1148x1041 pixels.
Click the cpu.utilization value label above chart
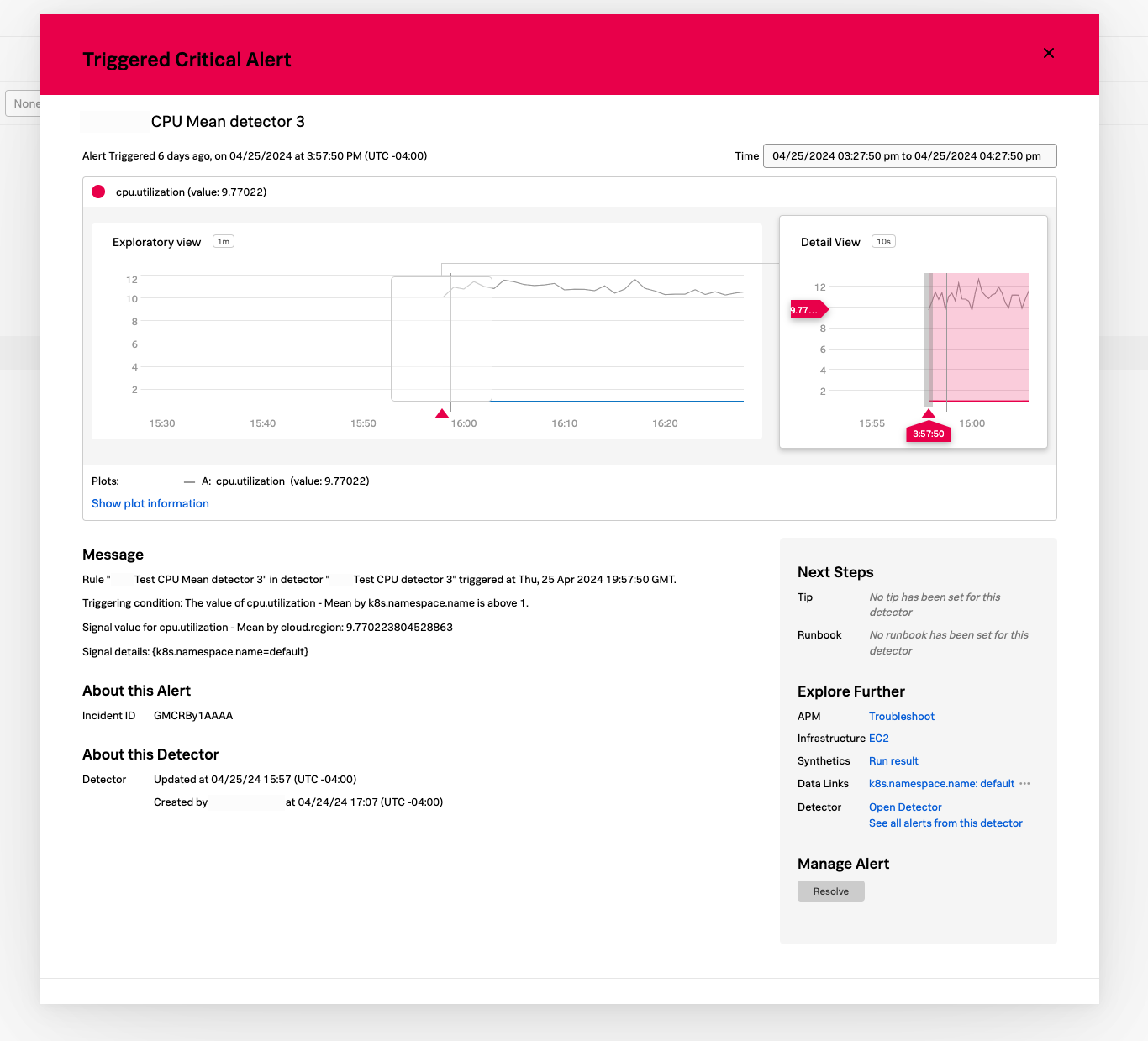point(191,192)
